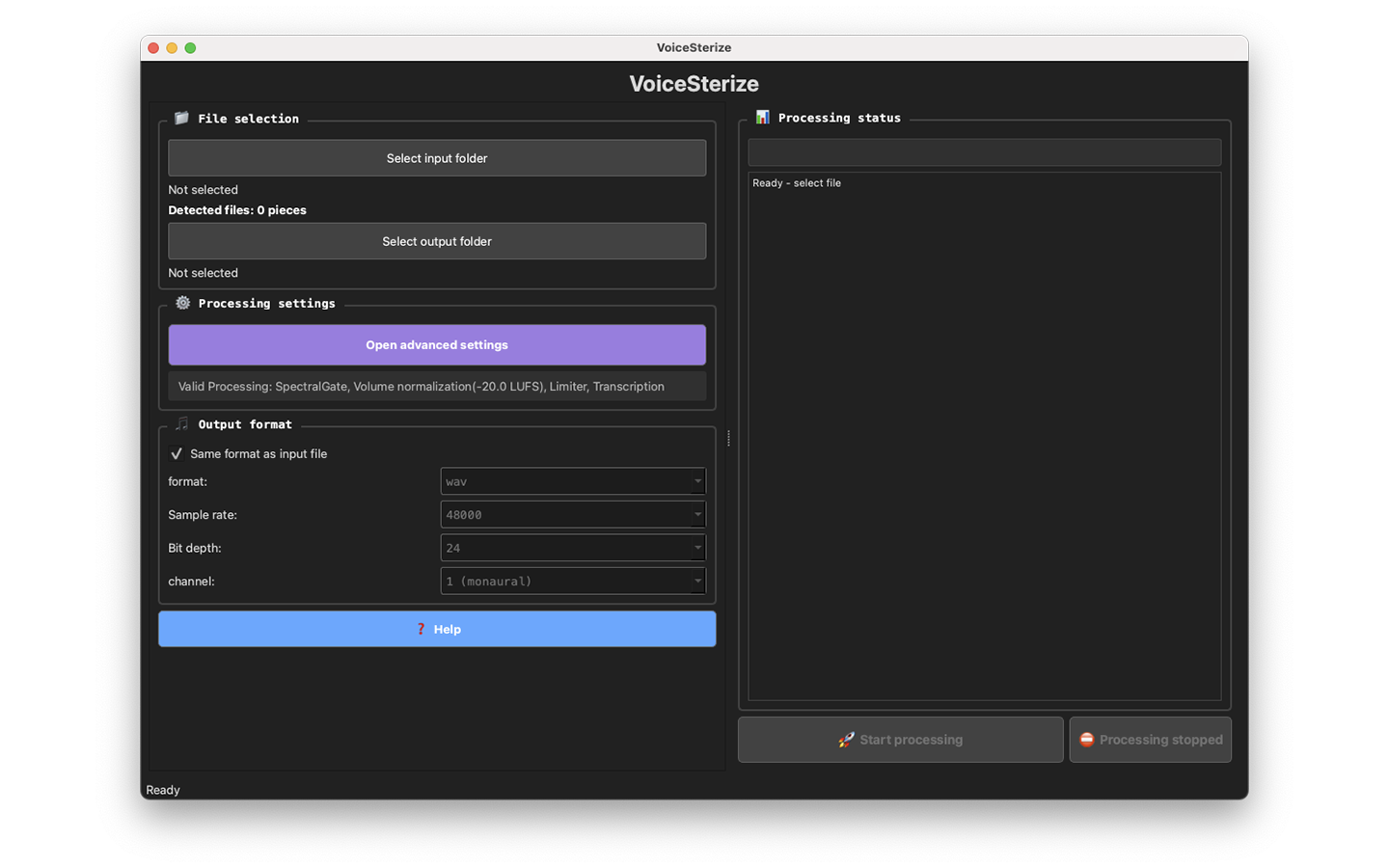The width and height of the screenshot is (1389, 868).
Task: Click the gear icon beside Processing settings
Action: pos(182,303)
